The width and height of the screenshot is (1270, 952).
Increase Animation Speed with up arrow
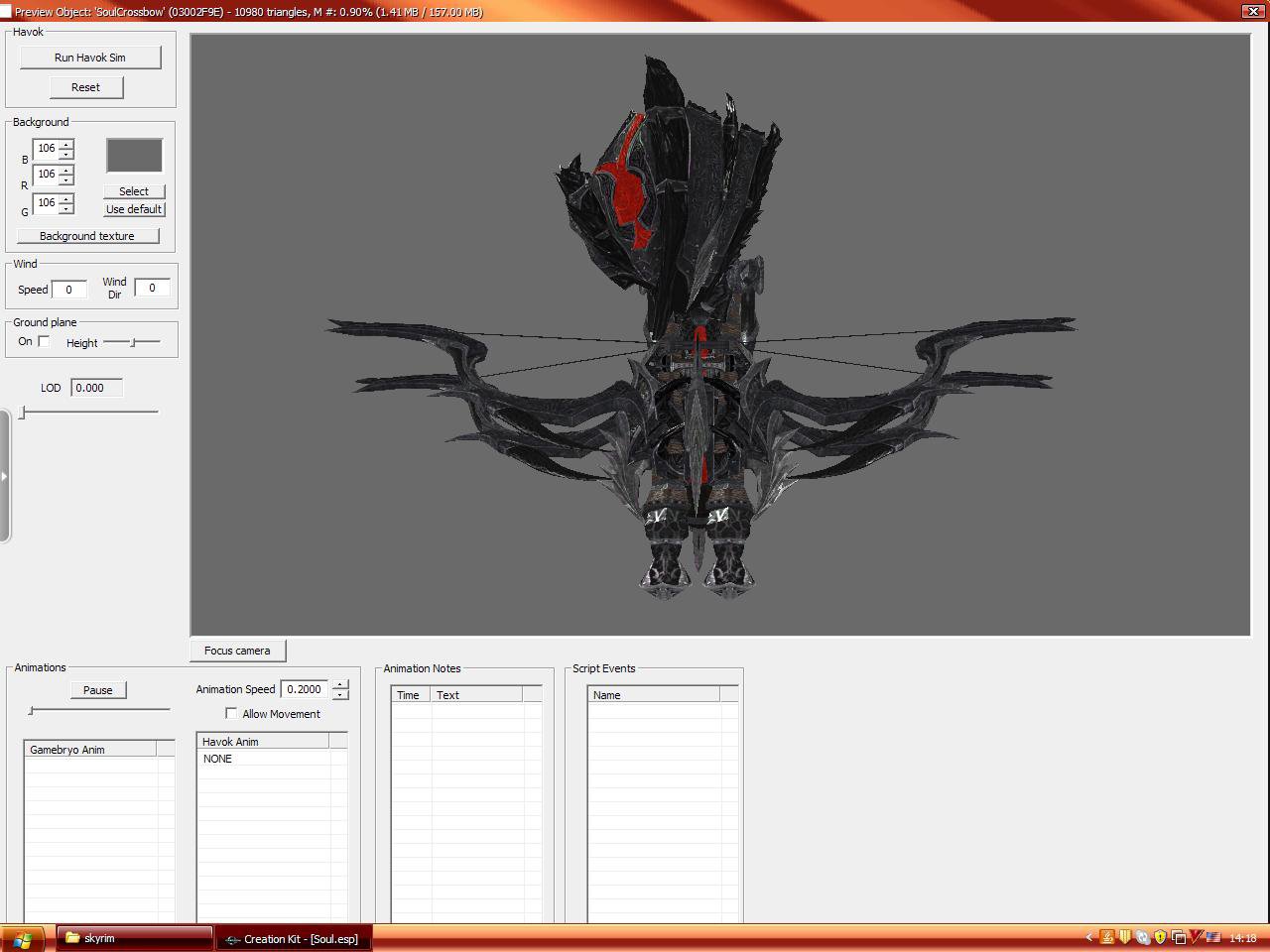pos(340,684)
